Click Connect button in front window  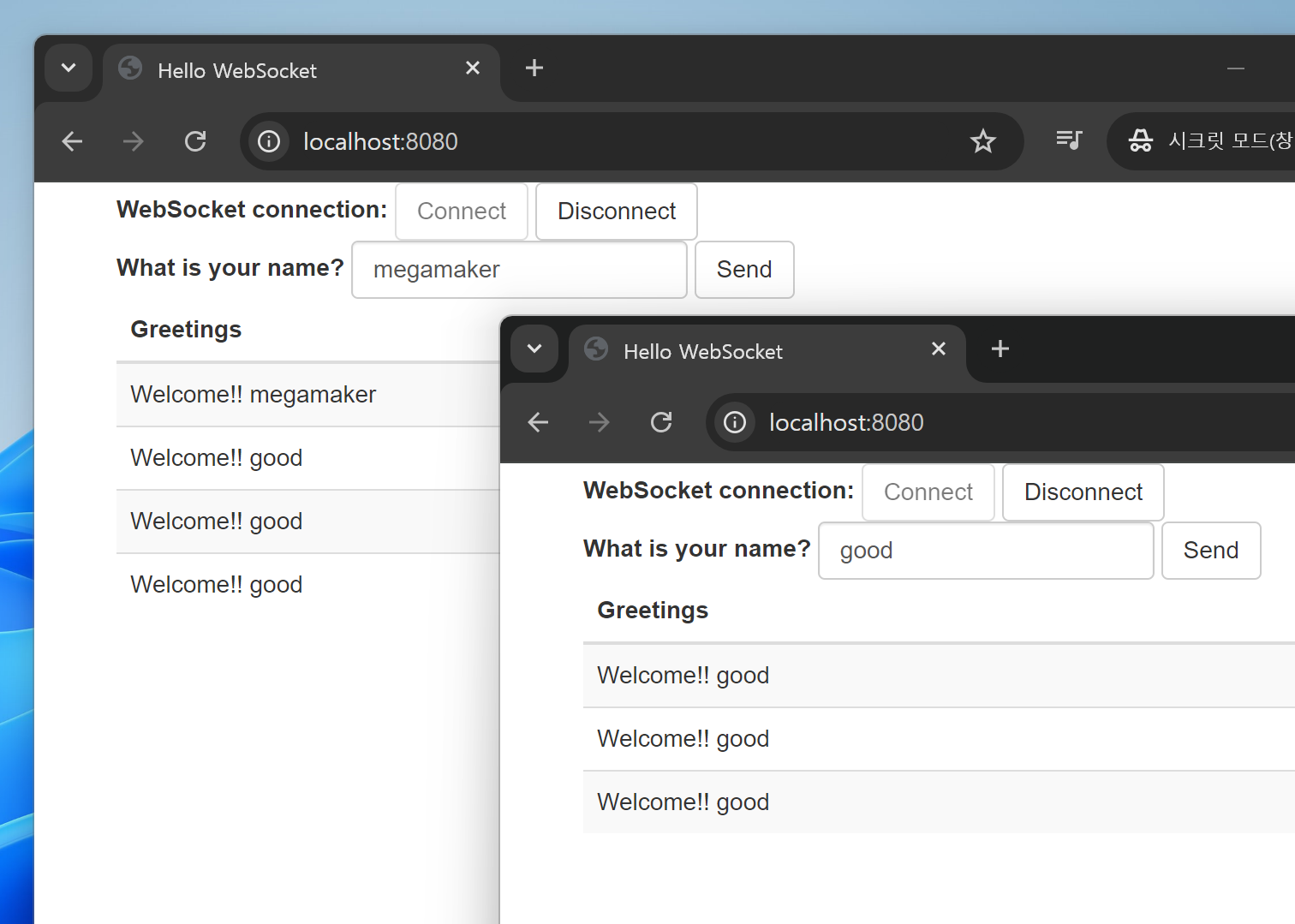[x=928, y=492]
